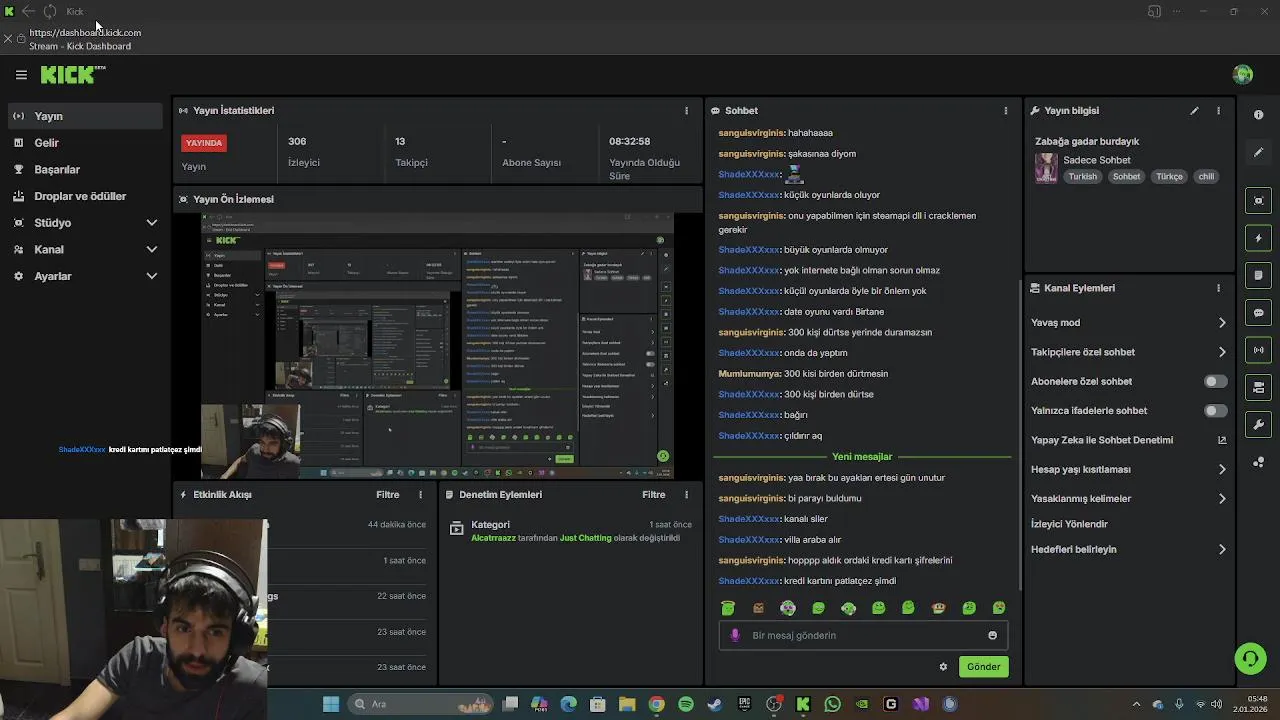1280x720 pixels.
Task: Toggle the channel actions widget icon in right rail
Action: point(1258,387)
